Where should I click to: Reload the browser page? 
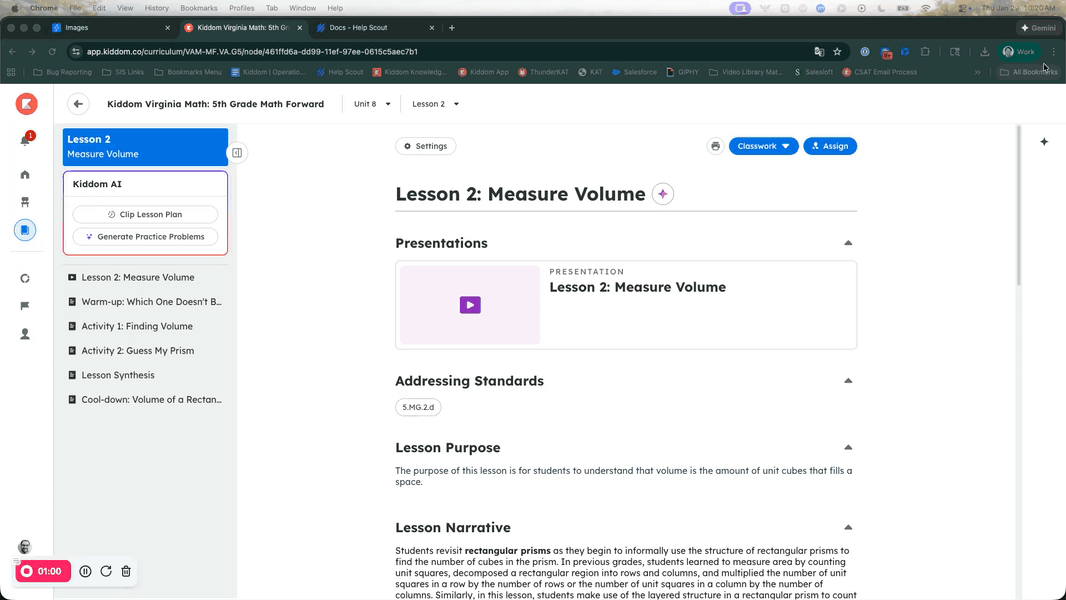pyautogui.click(x=52, y=52)
